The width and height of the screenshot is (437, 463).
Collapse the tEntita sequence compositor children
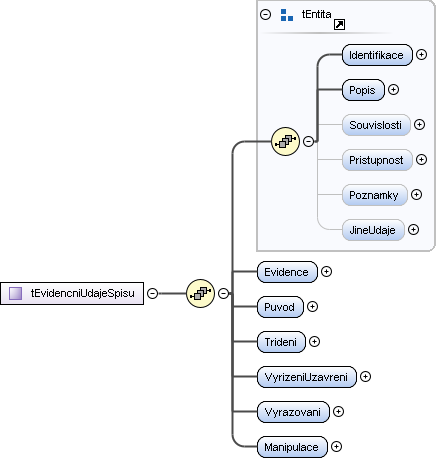[x=308, y=141]
